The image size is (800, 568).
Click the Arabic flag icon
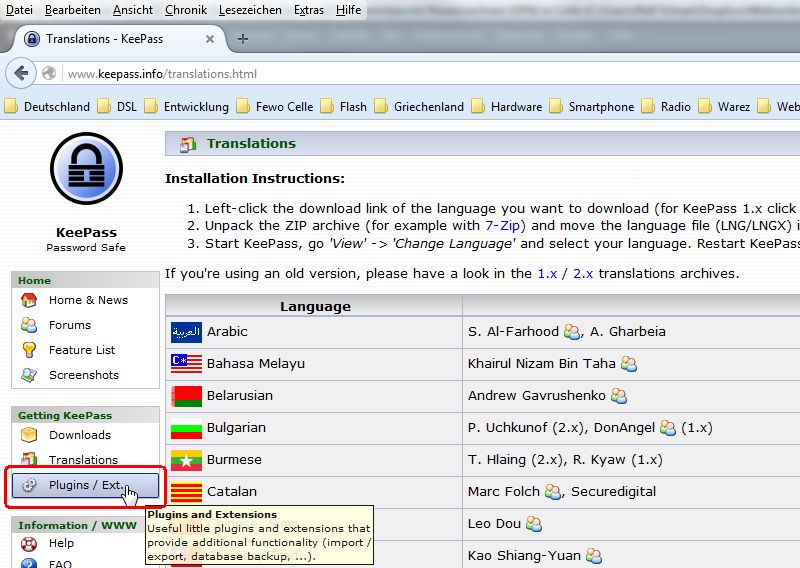coord(186,332)
